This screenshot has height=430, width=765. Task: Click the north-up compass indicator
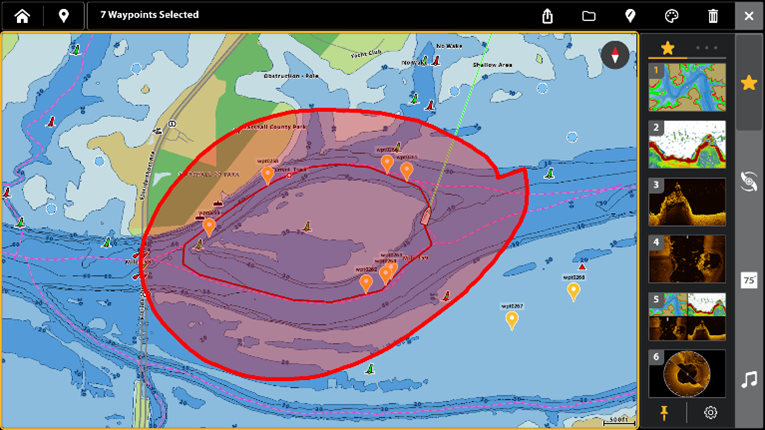[614, 55]
